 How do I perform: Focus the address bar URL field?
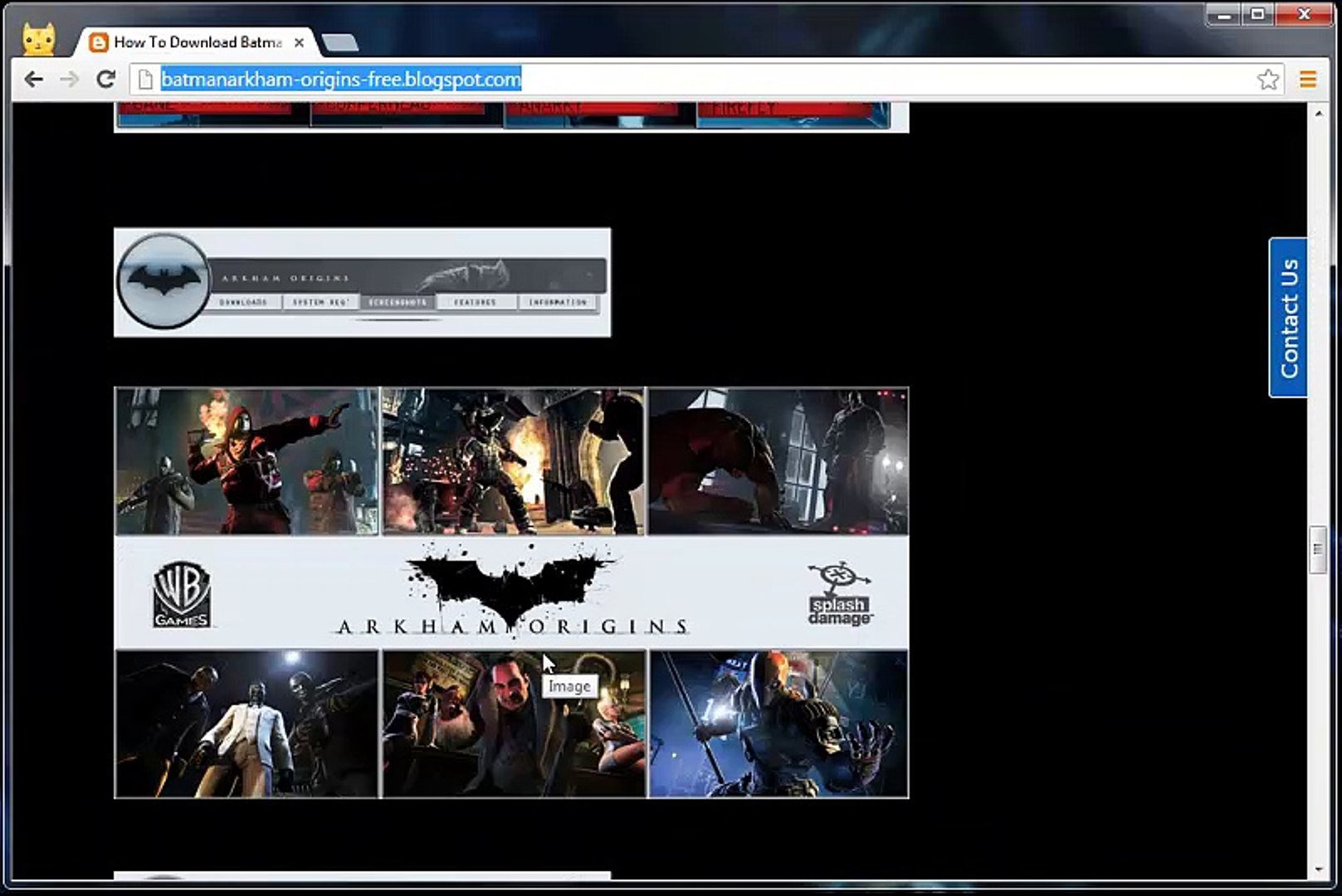[x=705, y=80]
